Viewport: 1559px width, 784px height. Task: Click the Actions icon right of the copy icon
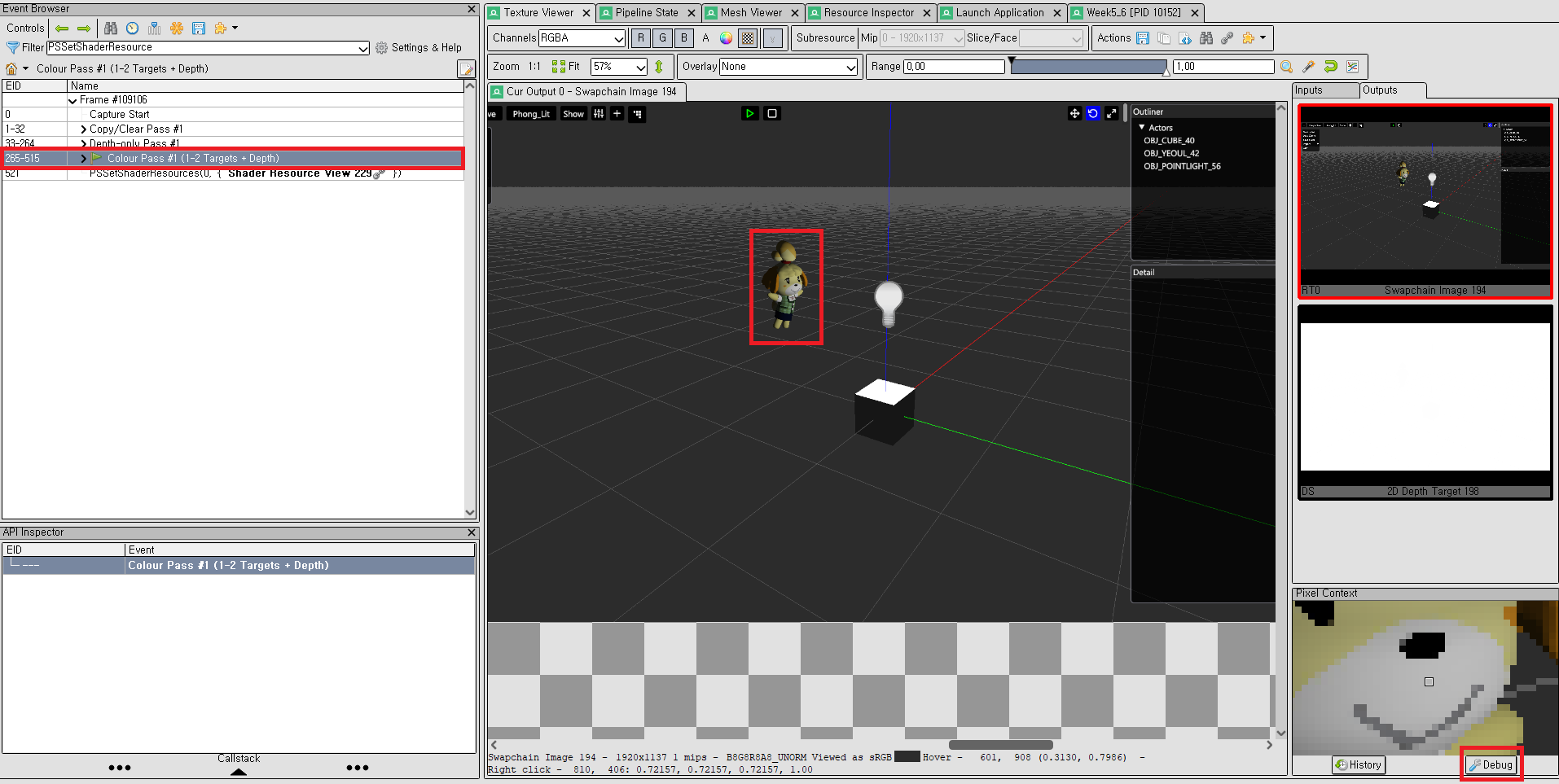(x=1185, y=38)
